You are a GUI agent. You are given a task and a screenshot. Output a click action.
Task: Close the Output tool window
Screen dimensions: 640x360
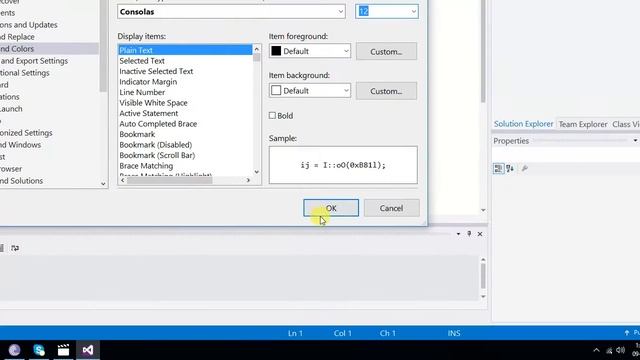(480, 234)
